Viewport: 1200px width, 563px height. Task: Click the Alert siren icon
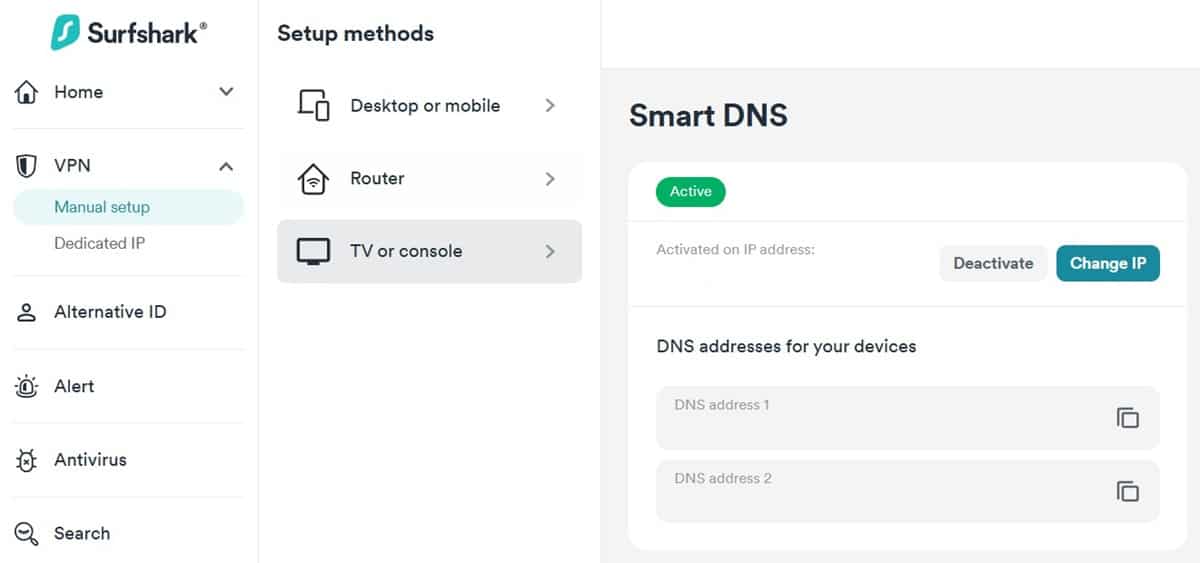coord(27,386)
